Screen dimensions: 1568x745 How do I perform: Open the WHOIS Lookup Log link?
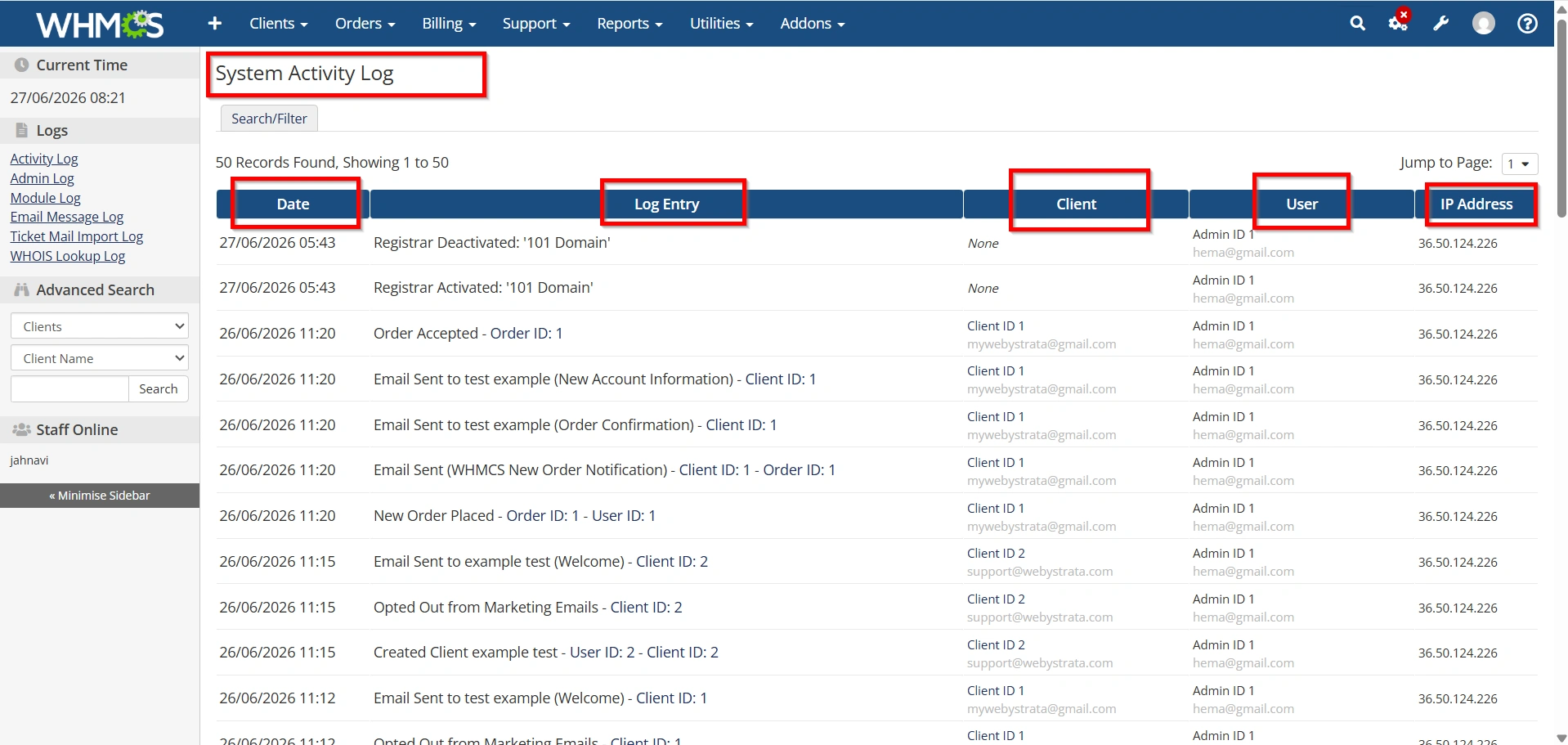tap(67, 256)
